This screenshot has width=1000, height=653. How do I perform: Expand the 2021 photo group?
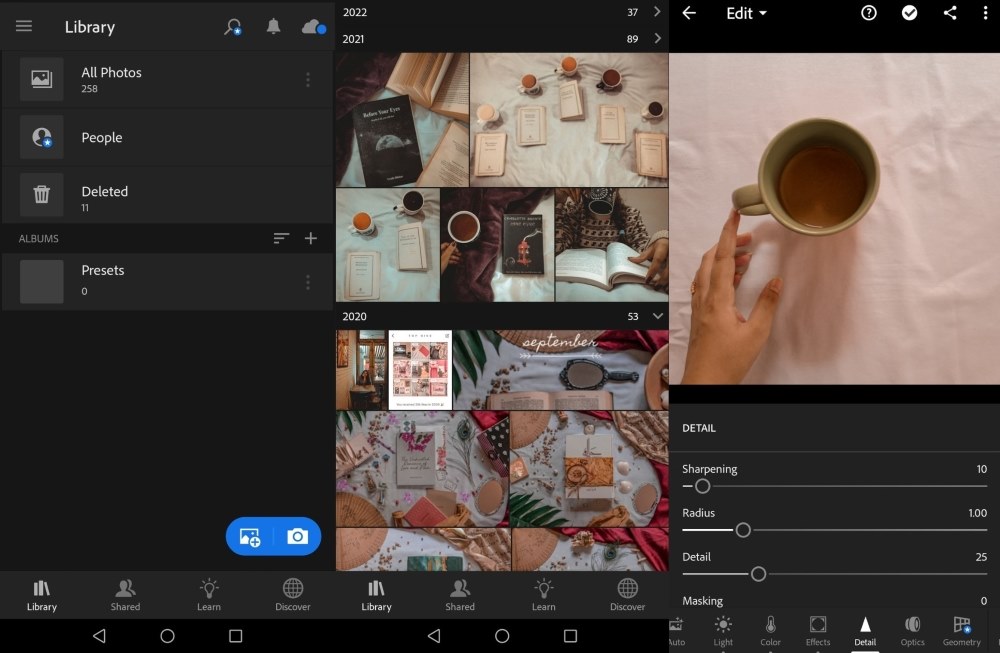pyautogui.click(x=657, y=38)
